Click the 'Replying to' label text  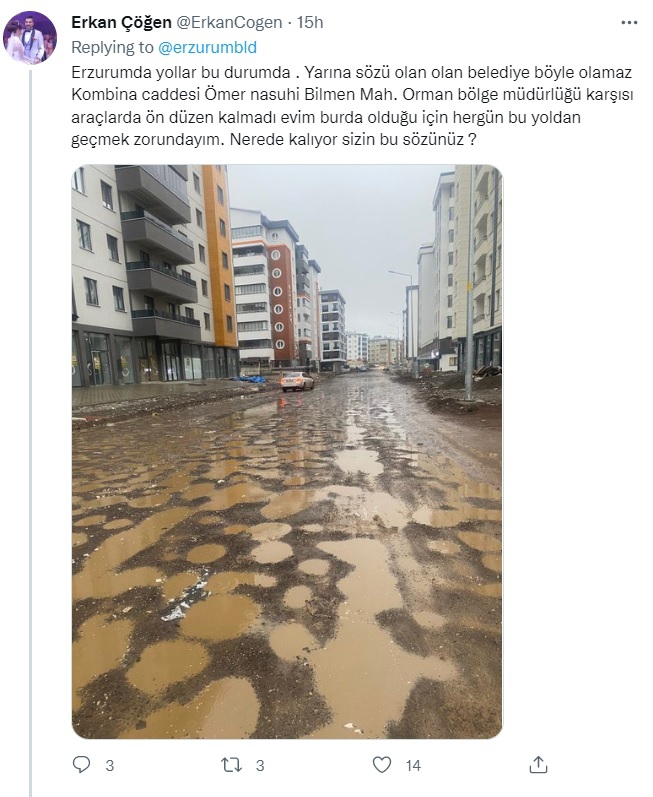pyautogui.click(x=112, y=47)
